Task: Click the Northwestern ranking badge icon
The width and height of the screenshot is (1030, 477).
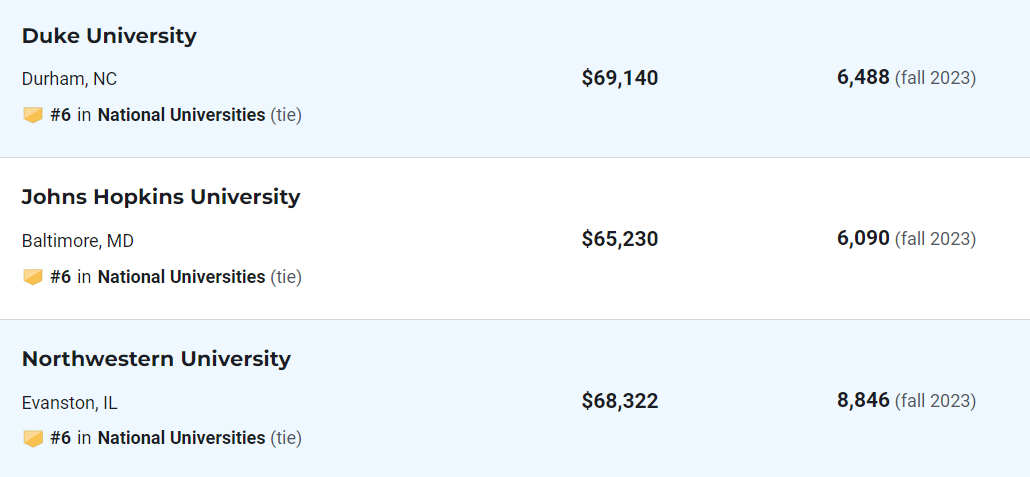Action: pos(33,438)
